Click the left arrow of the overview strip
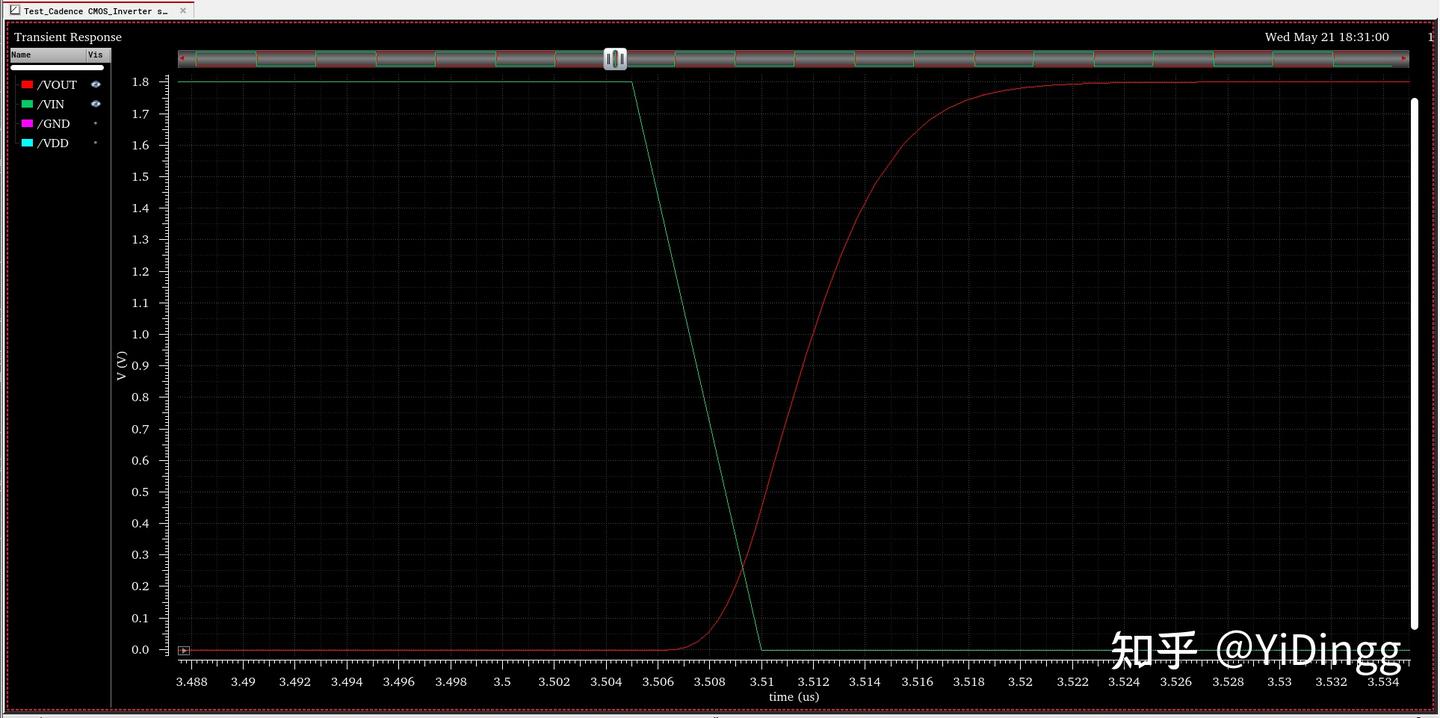 coord(182,59)
